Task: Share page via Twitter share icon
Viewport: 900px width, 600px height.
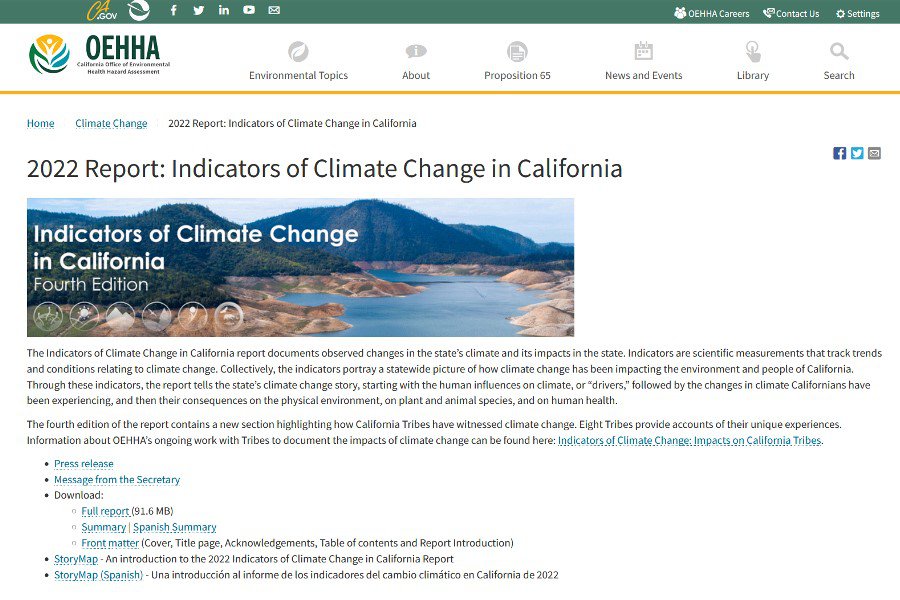Action: pyautogui.click(x=857, y=153)
